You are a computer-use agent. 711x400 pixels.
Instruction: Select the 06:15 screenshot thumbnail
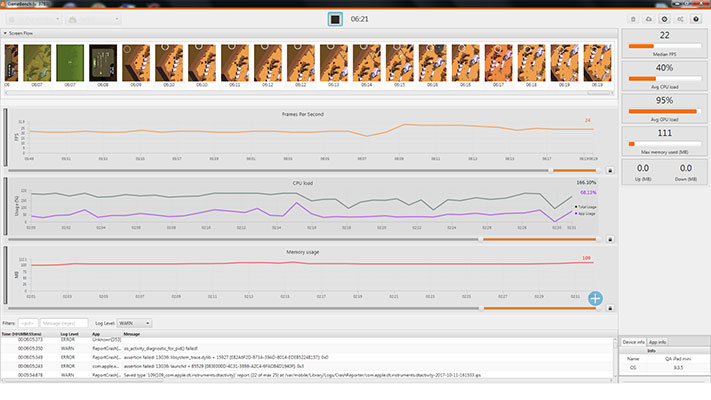coord(399,63)
